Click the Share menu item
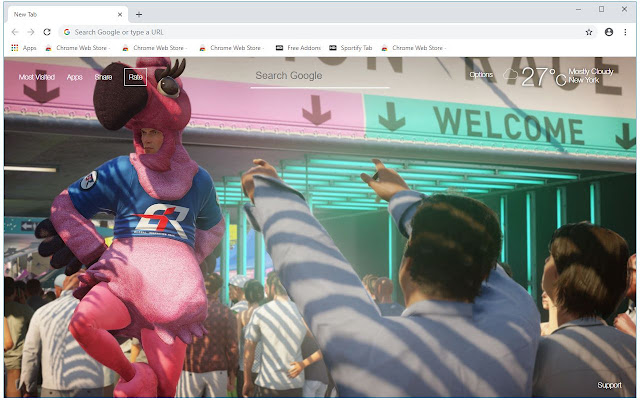640x400 pixels. point(103,77)
